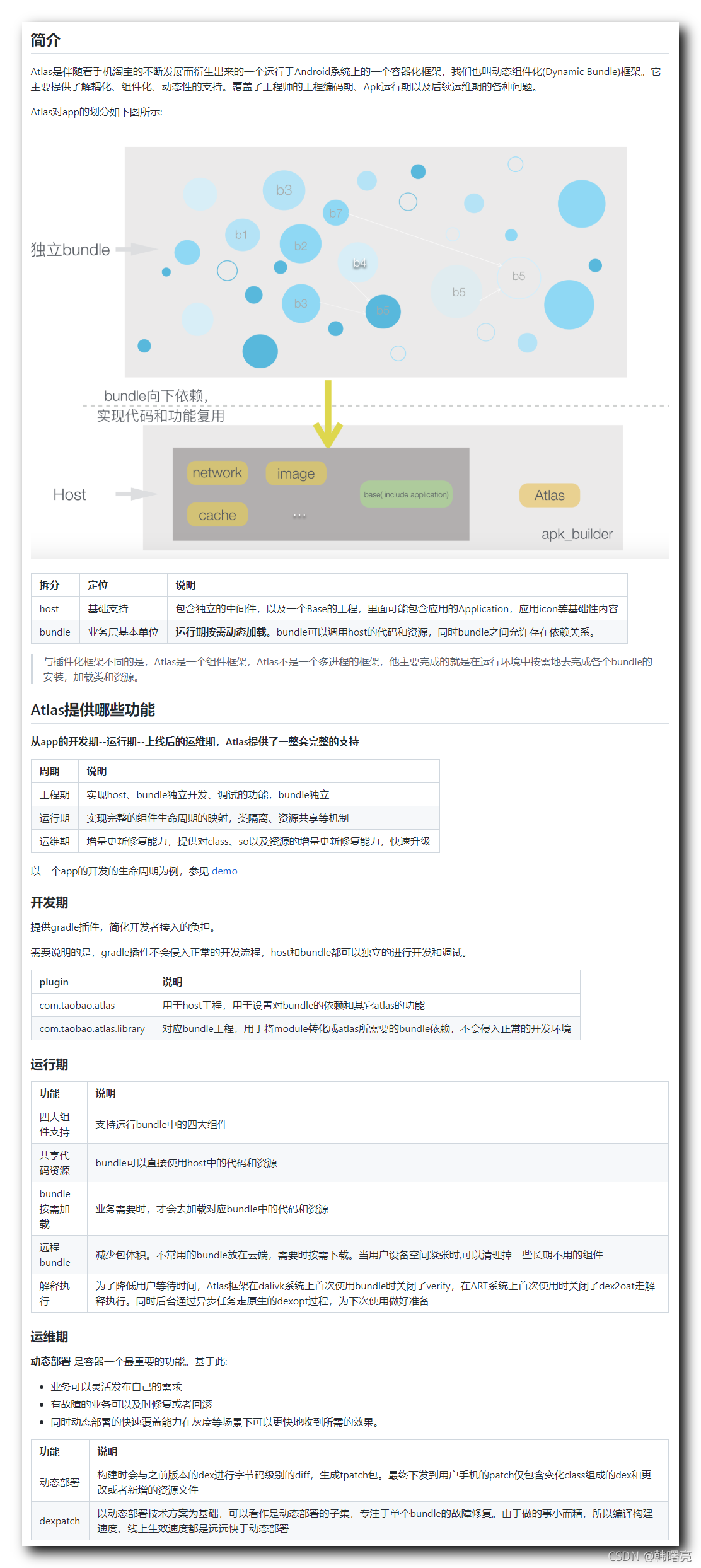
Task: Click the com.taobao.atlas cell
Action: coord(93,1005)
